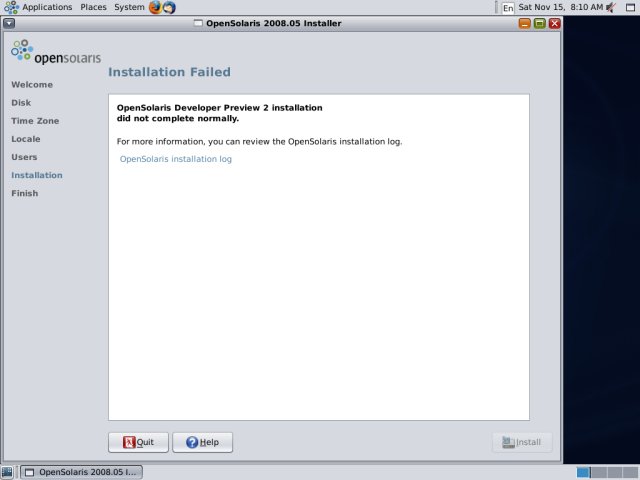Click the OpenSolaris logo
Screen dimensions: 640x480
tap(56, 52)
